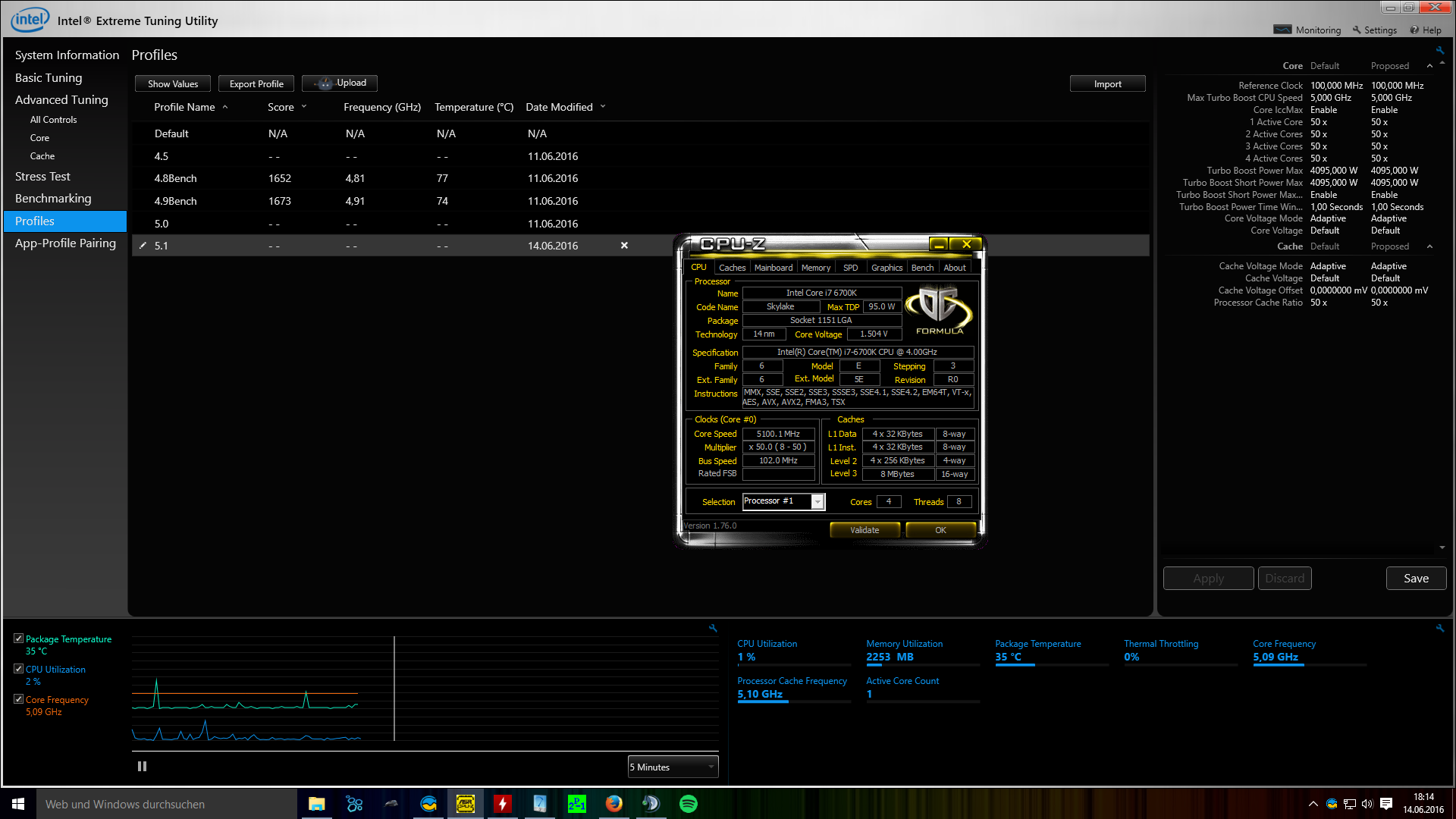Click the Save button

pos(1417,578)
